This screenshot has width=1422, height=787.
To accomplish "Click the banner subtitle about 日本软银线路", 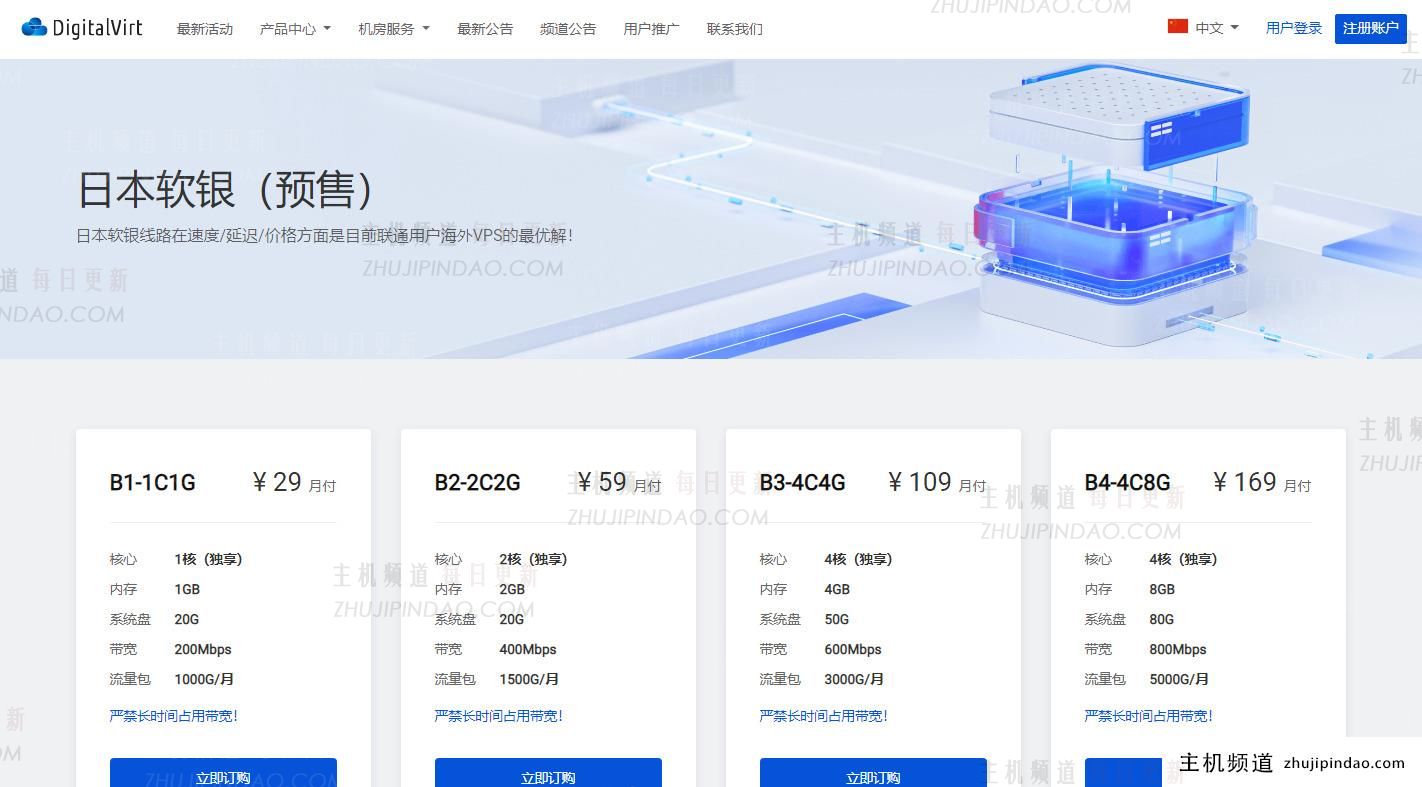I will 325,236.
